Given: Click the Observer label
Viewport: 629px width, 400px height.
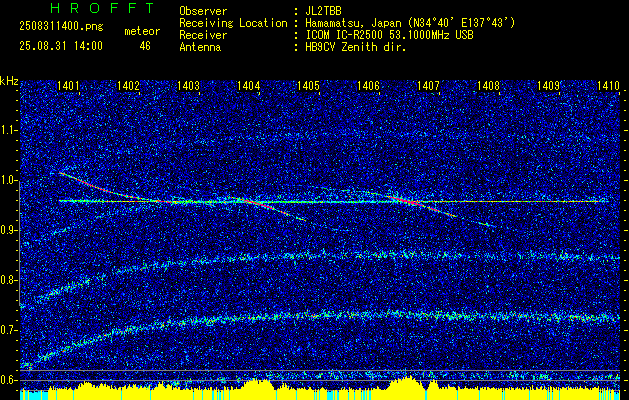Looking at the screenshot, I should coord(203,11).
